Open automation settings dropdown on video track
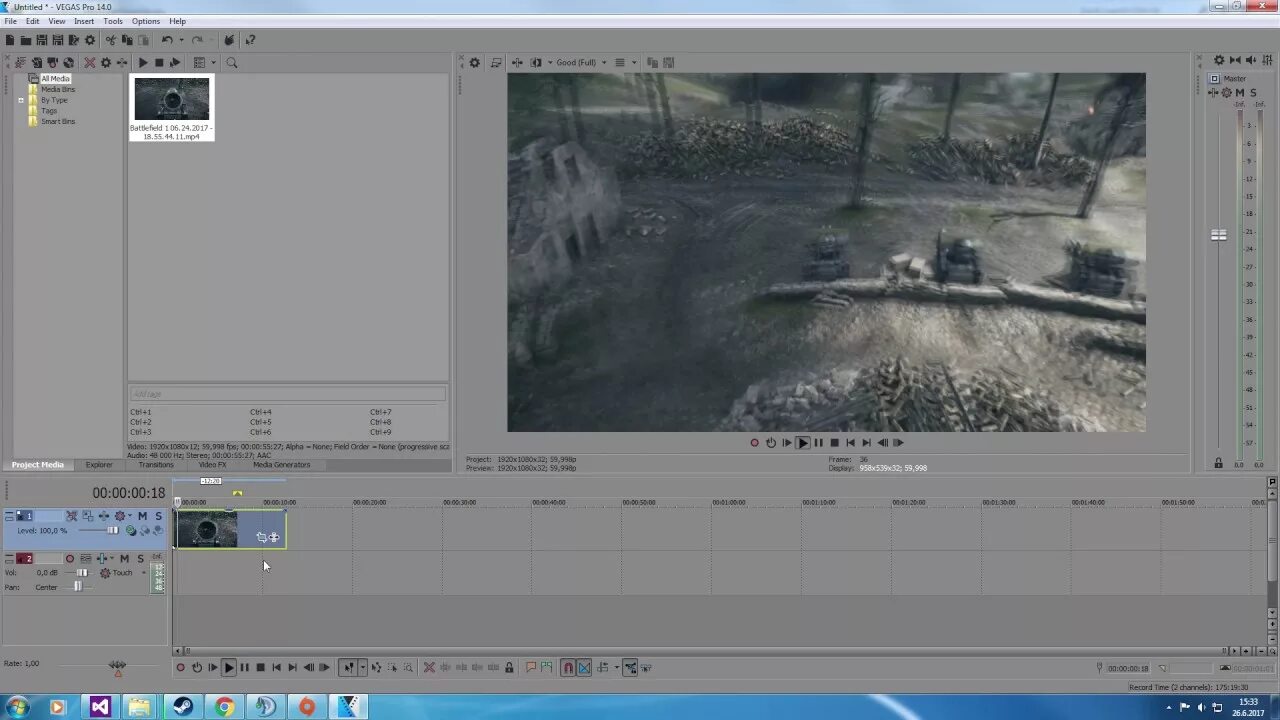 (130, 515)
